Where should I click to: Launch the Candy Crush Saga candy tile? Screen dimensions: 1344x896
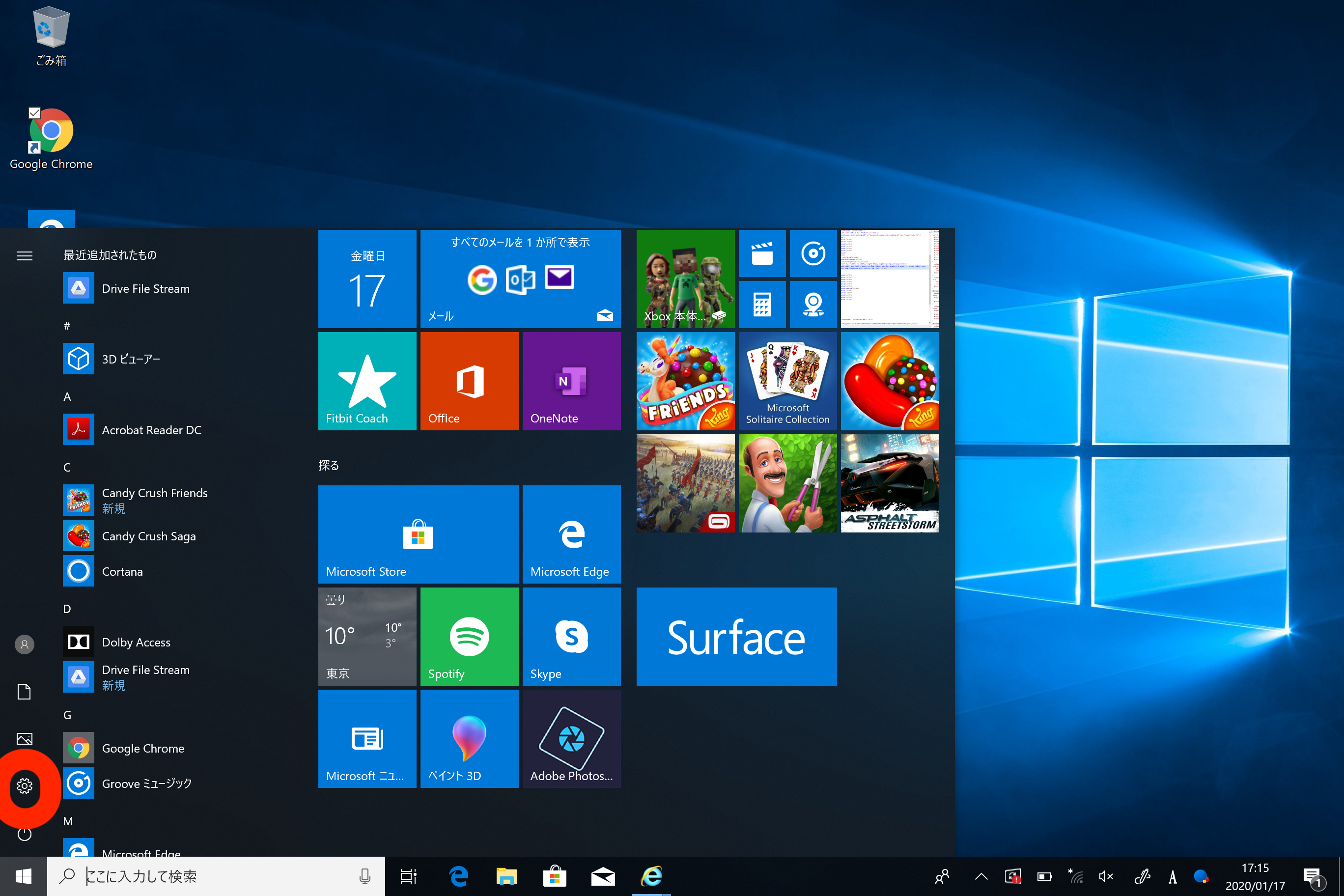(890, 381)
